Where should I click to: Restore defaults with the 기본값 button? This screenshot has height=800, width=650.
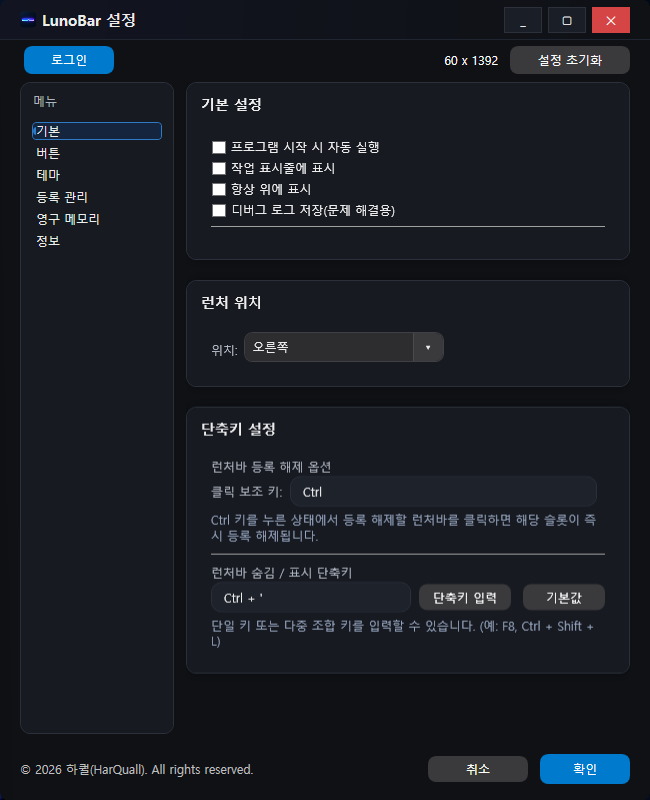click(563, 597)
